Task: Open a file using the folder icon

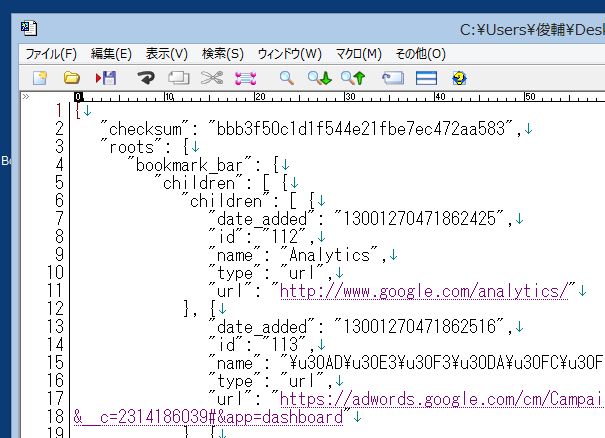Action: coord(72,78)
